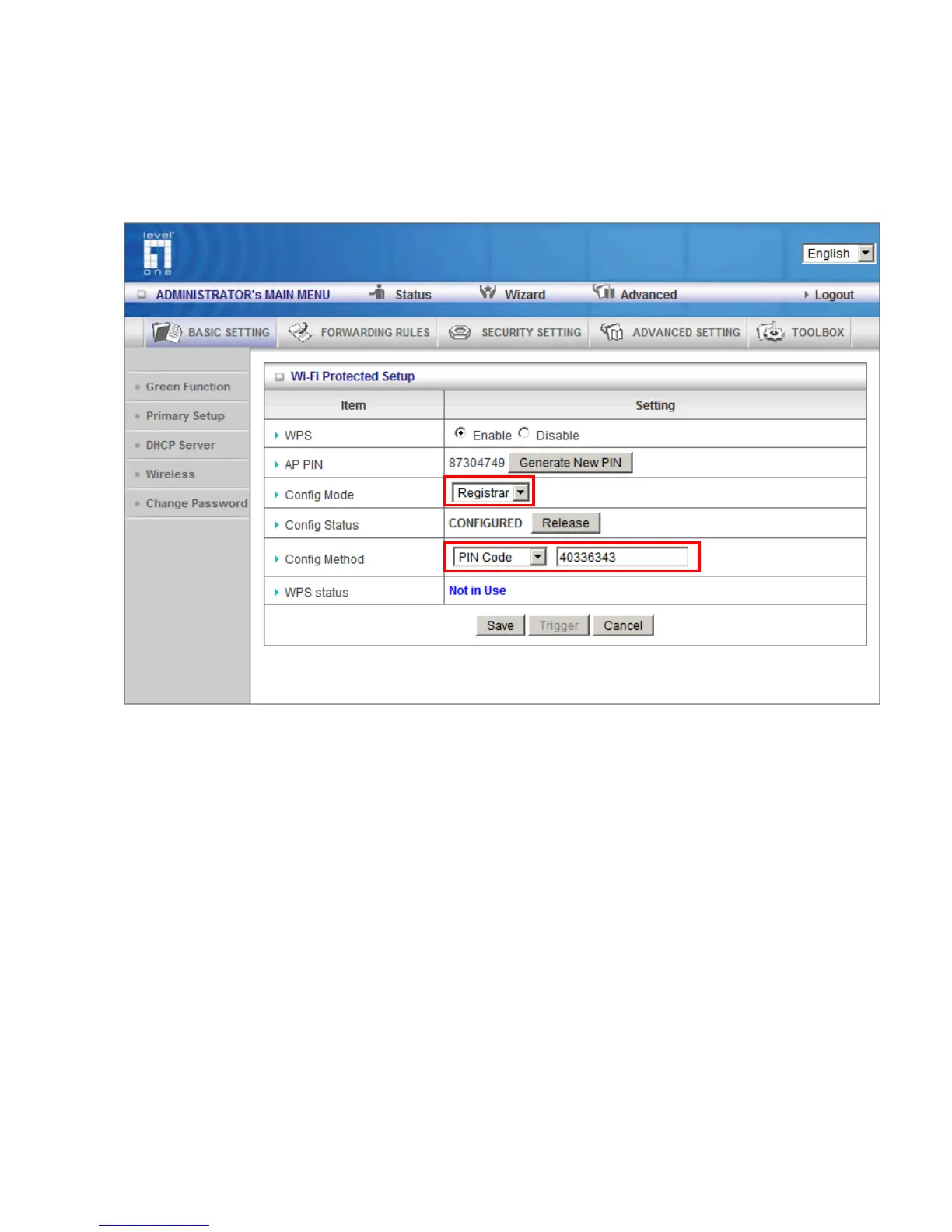Image resolution: width=952 pixels, height=1232 pixels.
Task: Click the Advanced menu icon
Action: pyautogui.click(x=604, y=292)
